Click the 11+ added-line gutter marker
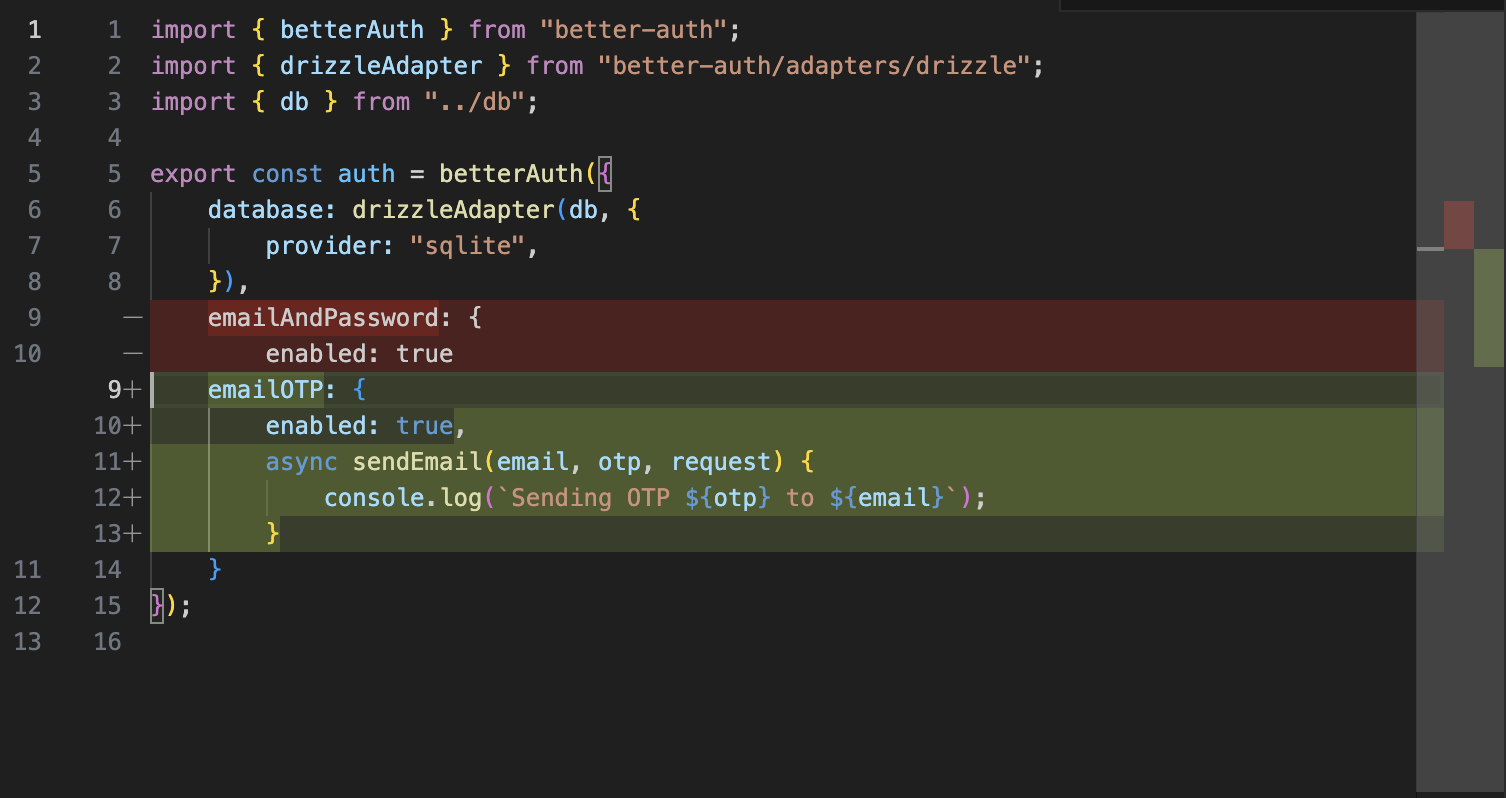 coord(118,462)
